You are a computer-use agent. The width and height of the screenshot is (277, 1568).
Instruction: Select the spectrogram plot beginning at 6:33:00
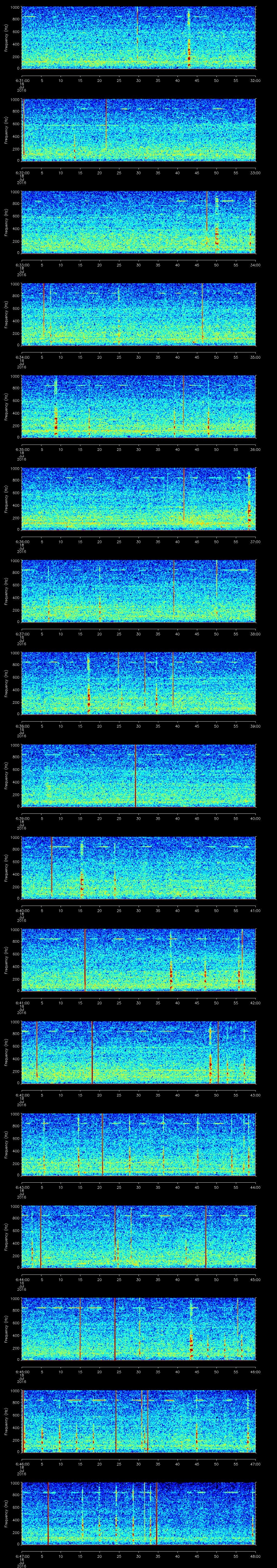pos(138,222)
